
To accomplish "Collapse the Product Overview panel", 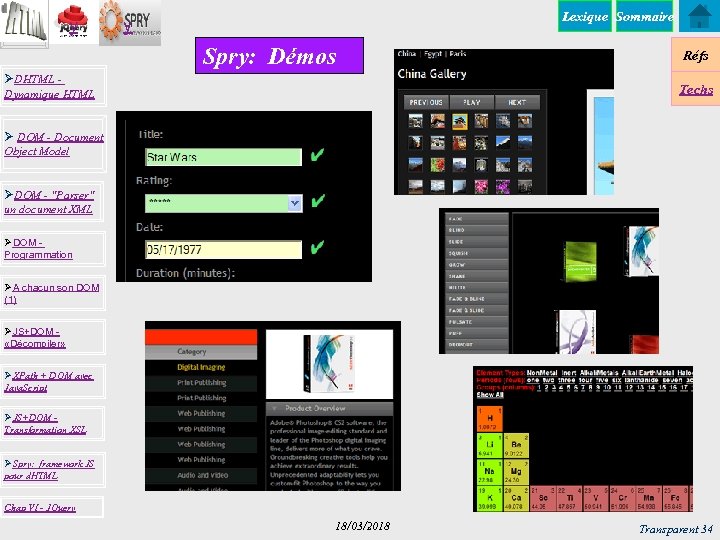I will tap(329, 408).
